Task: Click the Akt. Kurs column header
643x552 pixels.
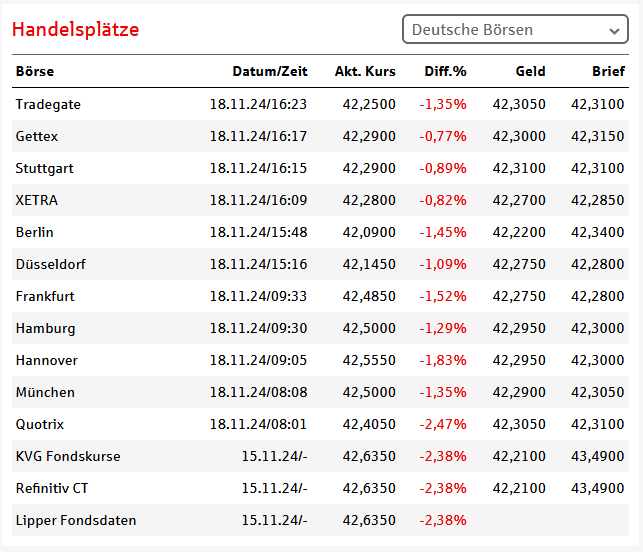Action: point(365,71)
